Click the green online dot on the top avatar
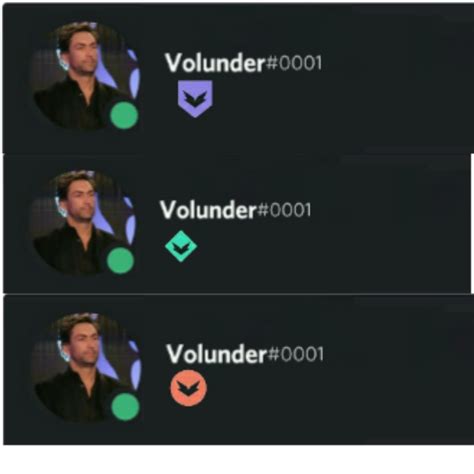This screenshot has height=474, width=474. pyautogui.click(x=124, y=115)
